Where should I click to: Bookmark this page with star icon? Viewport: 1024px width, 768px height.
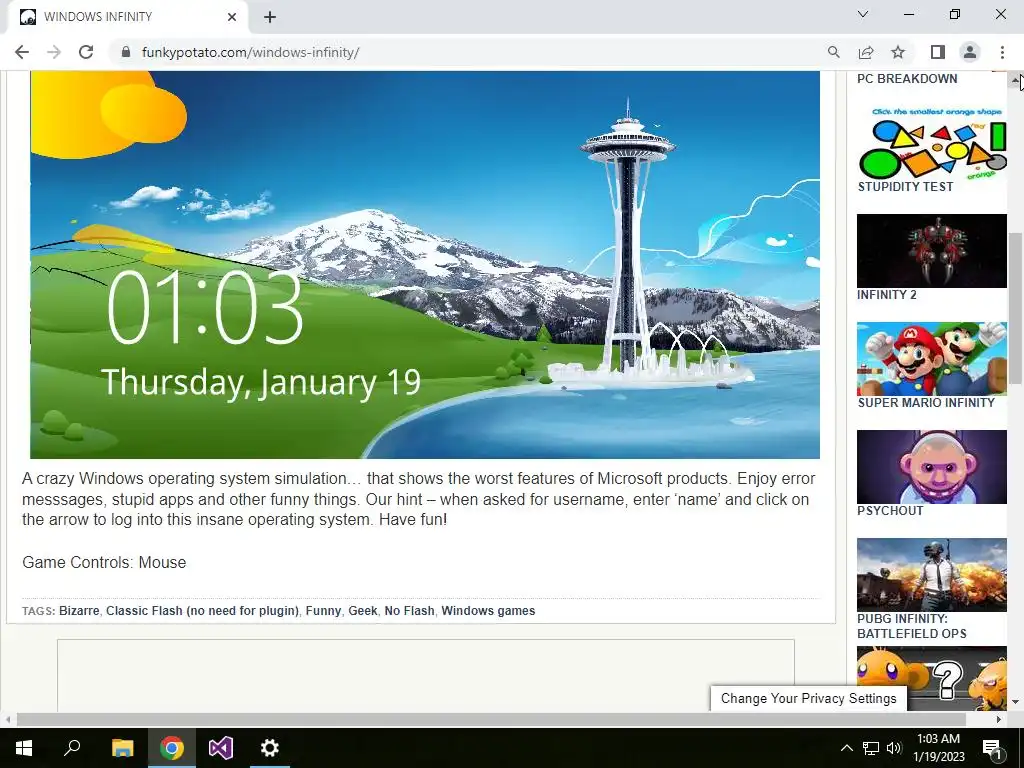click(898, 52)
